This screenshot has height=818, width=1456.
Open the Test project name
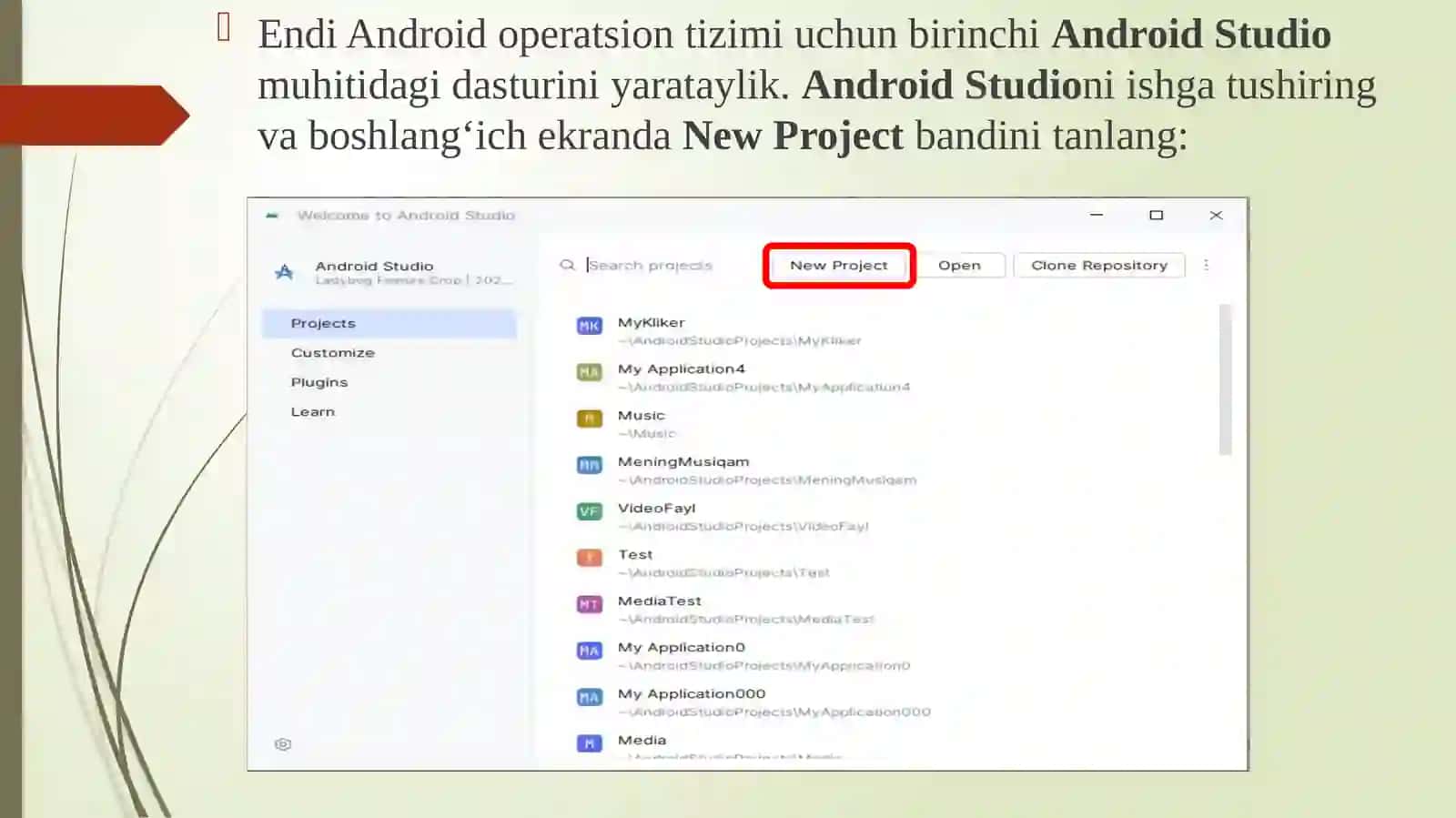point(635,554)
